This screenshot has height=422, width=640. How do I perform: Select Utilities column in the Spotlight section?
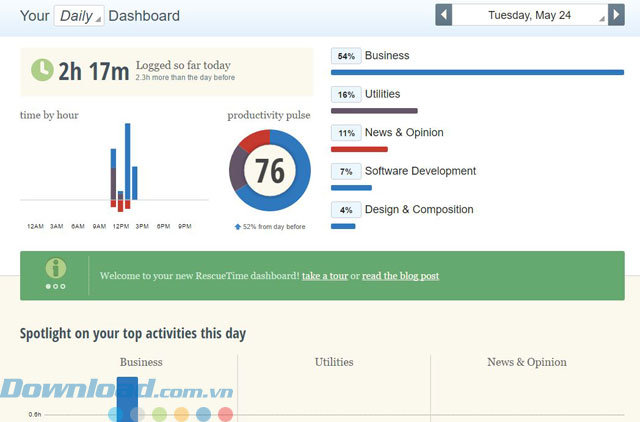(x=334, y=362)
